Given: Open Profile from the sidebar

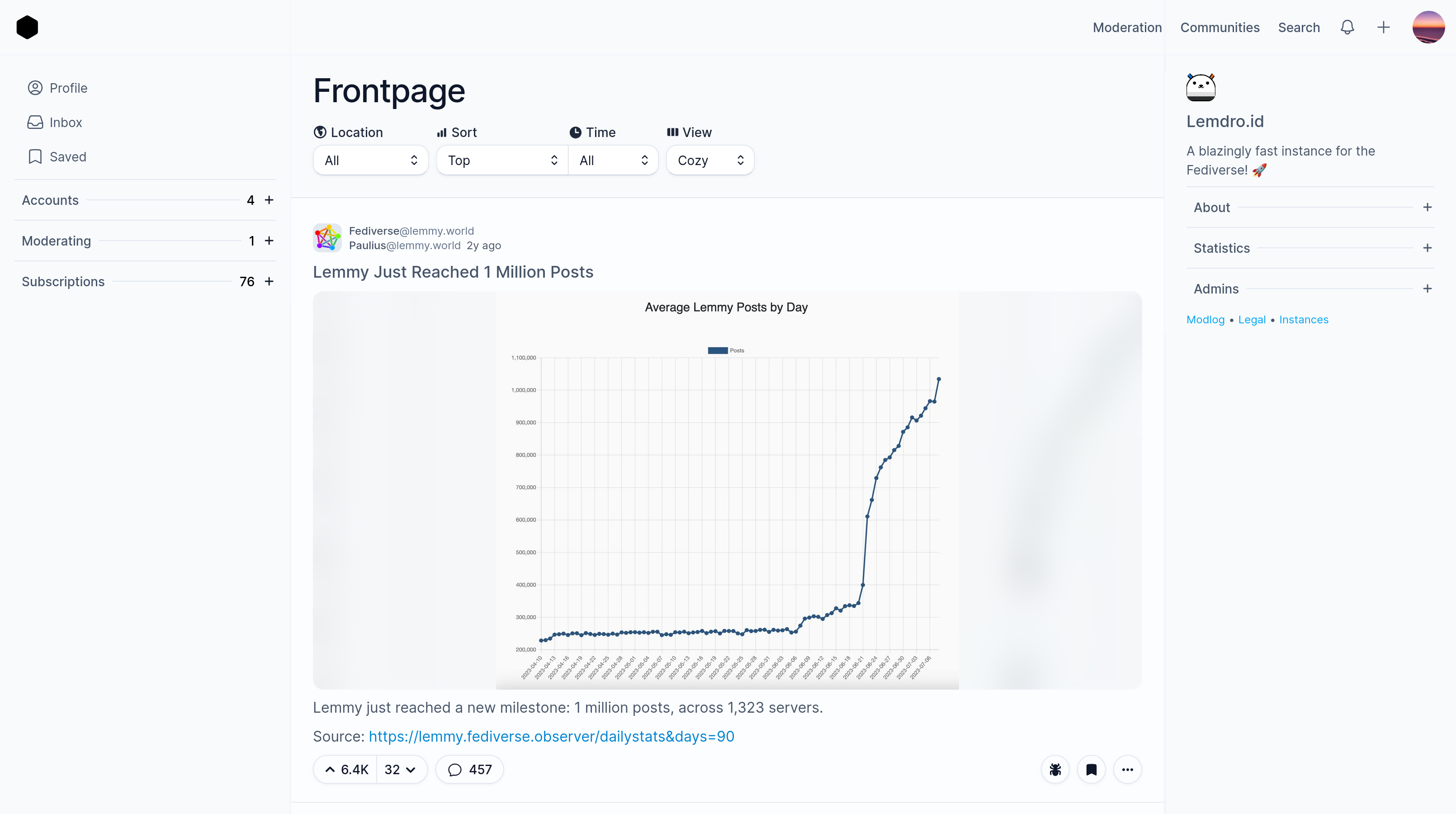Looking at the screenshot, I should tap(58, 88).
